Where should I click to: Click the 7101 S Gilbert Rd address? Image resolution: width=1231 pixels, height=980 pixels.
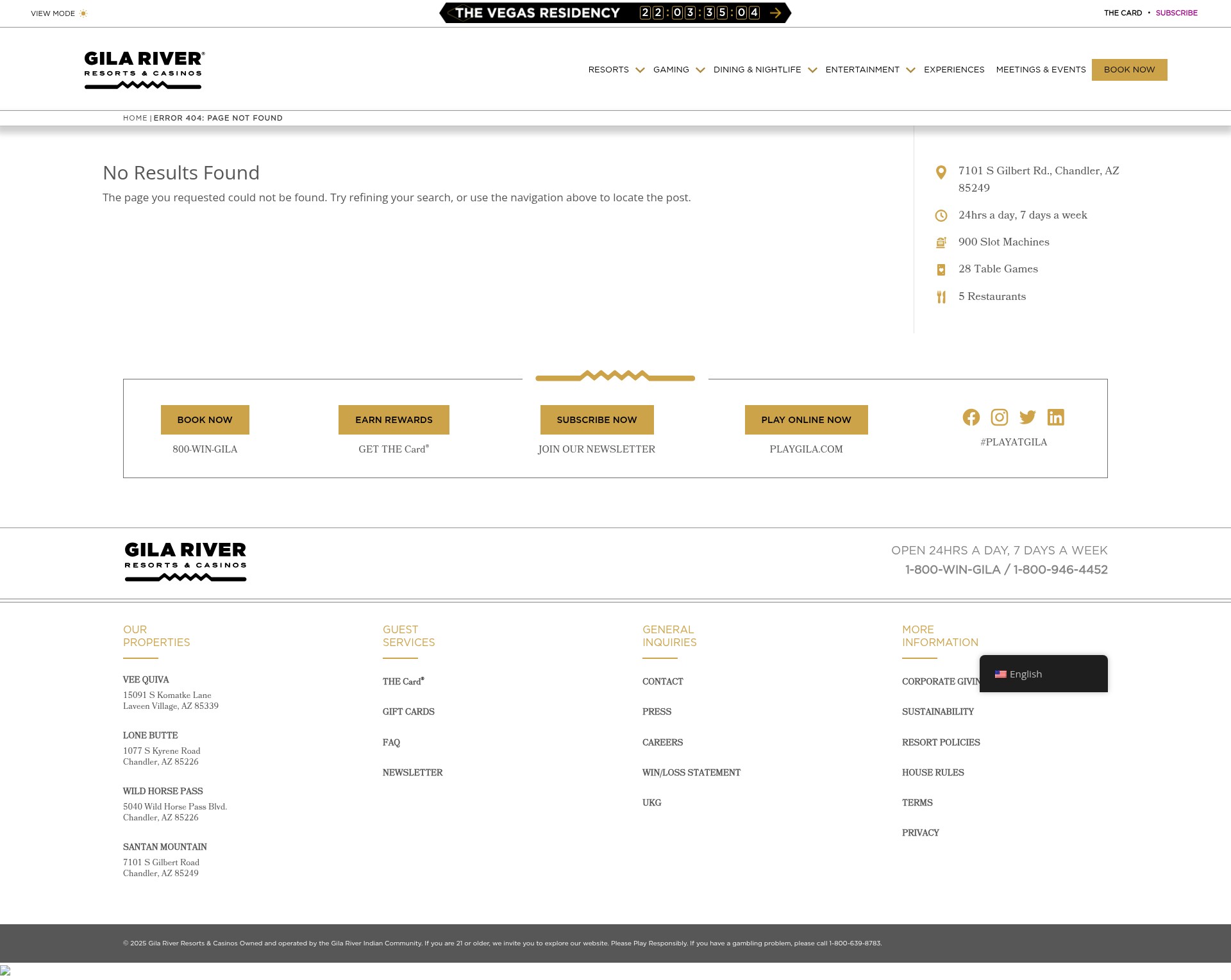coord(1039,179)
